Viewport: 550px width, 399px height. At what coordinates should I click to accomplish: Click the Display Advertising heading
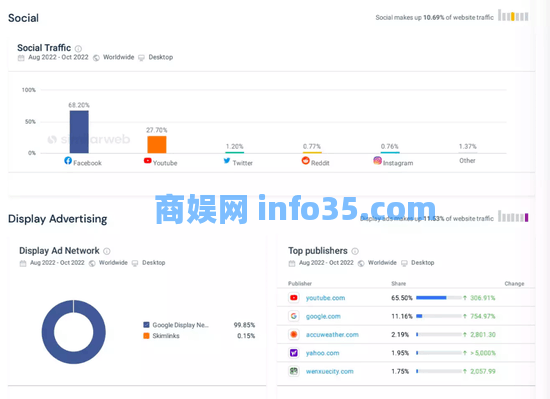point(58,219)
